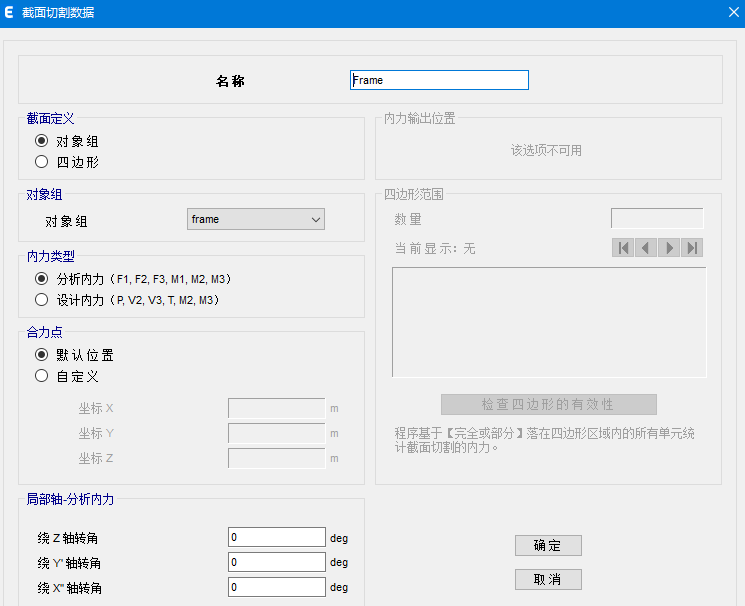Click the 绕 Y' 轴转角 input field

(x=276, y=562)
